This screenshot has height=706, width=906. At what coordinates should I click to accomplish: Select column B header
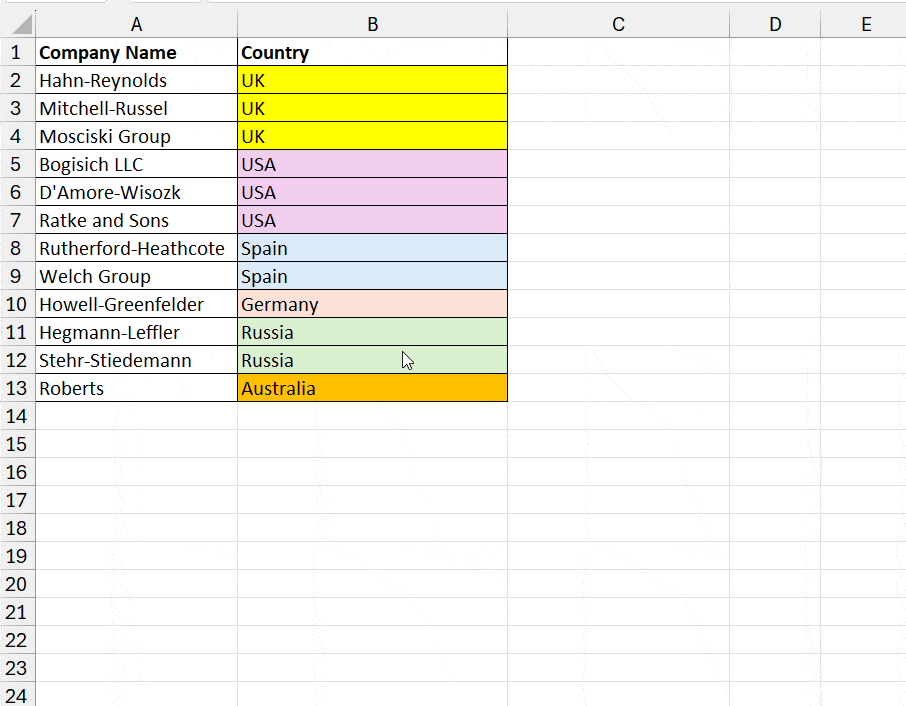click(x=373, y=24)
